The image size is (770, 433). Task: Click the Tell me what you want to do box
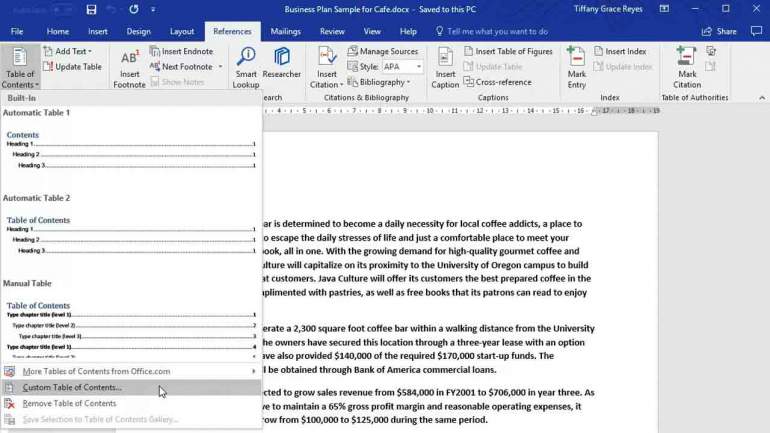click(492, 31)
